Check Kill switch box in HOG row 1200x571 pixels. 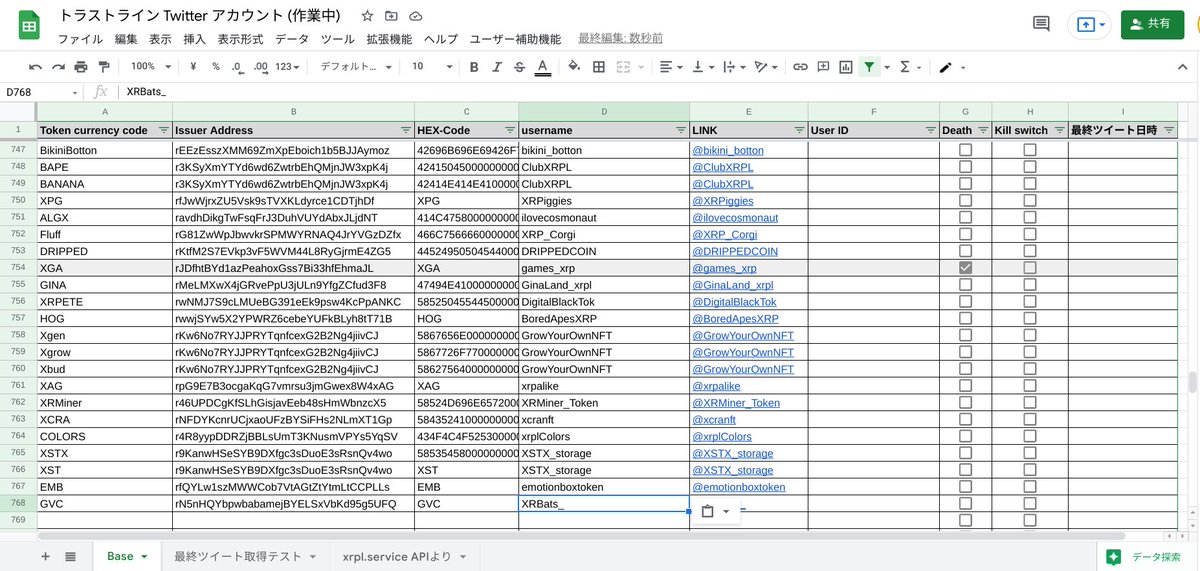point(1030,319)
